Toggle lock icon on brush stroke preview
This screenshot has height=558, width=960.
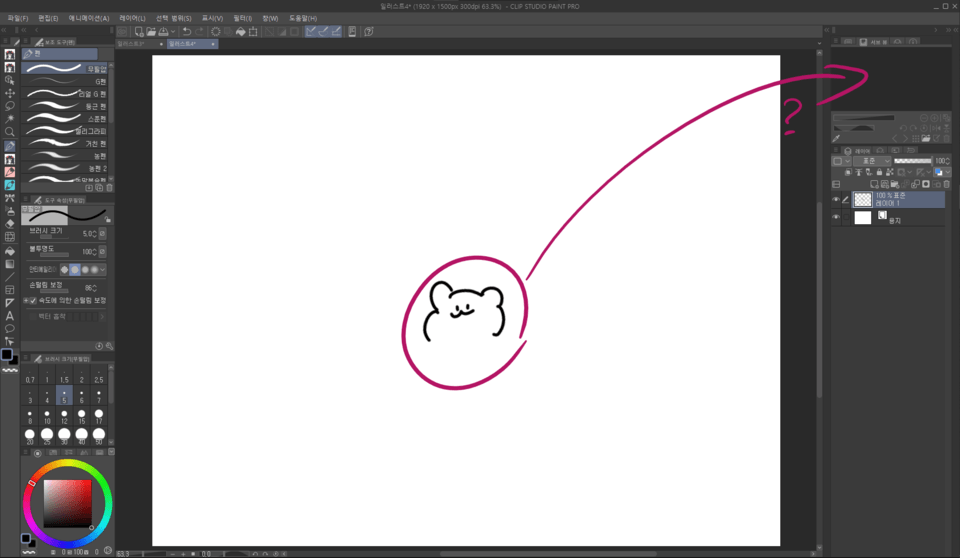tap(107, 219)
